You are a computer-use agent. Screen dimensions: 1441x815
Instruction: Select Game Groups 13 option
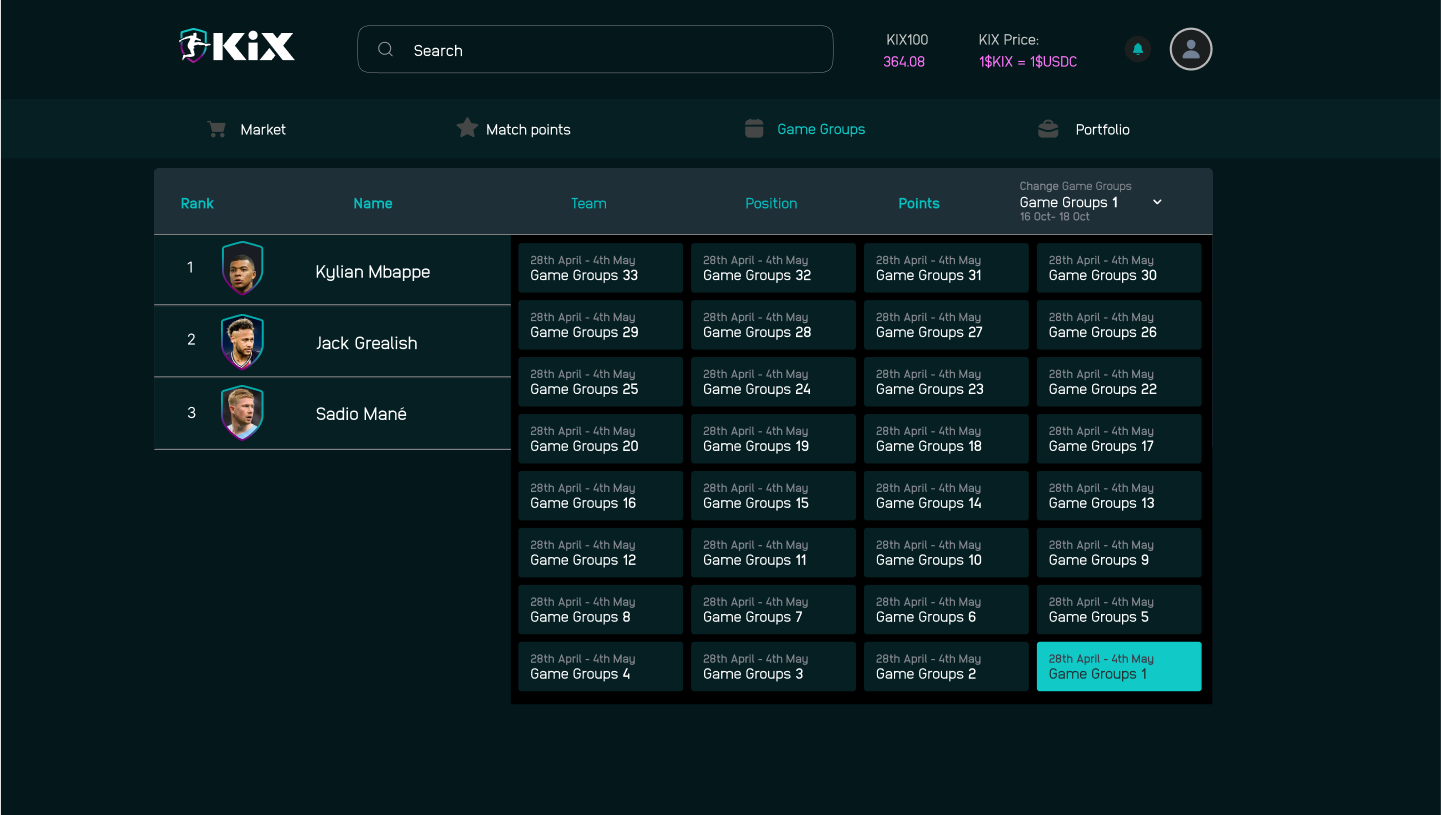[x=1119, y=496]
